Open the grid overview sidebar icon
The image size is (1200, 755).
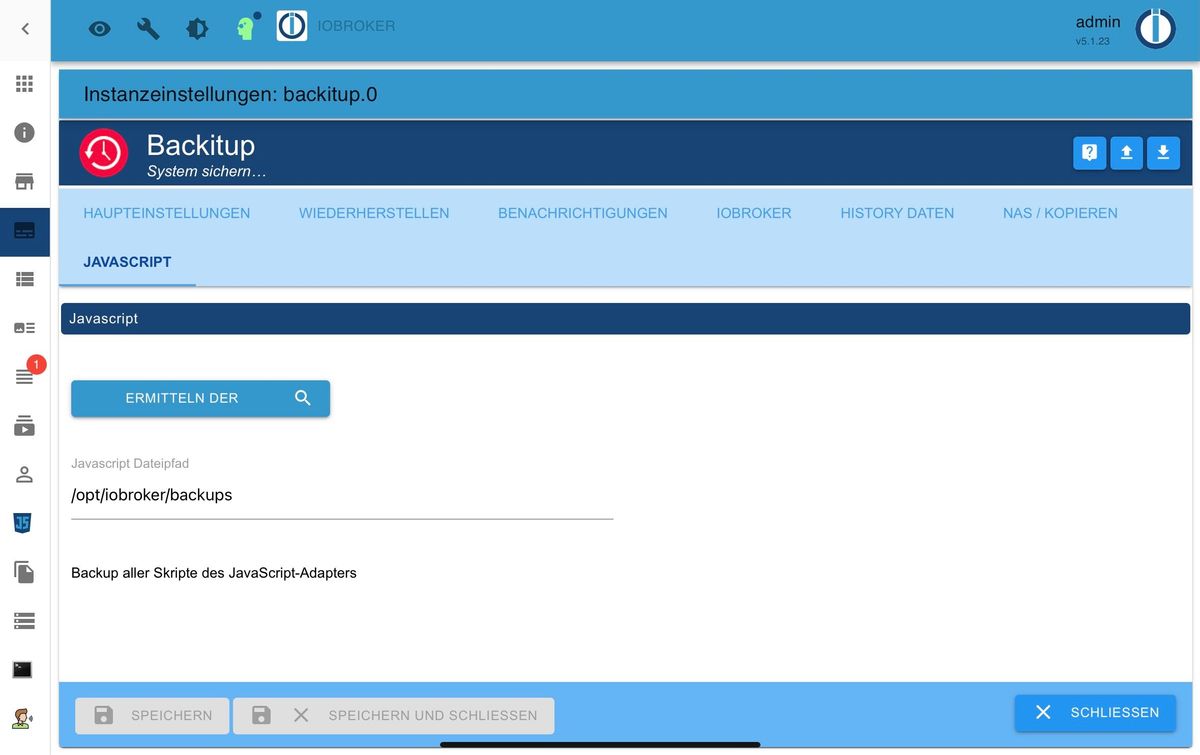pos(24,83)
